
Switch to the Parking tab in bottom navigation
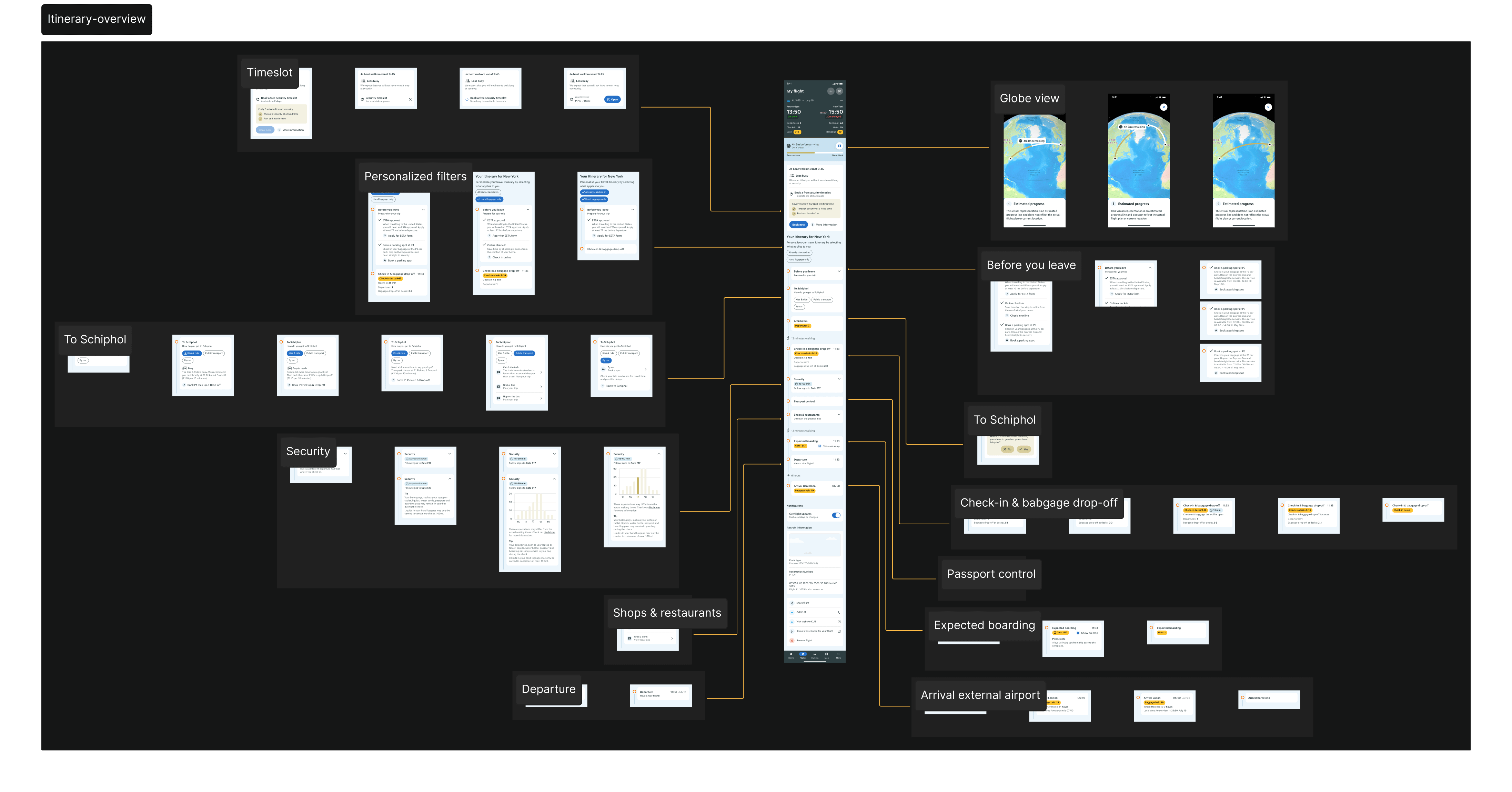click(x=815, y=655)
